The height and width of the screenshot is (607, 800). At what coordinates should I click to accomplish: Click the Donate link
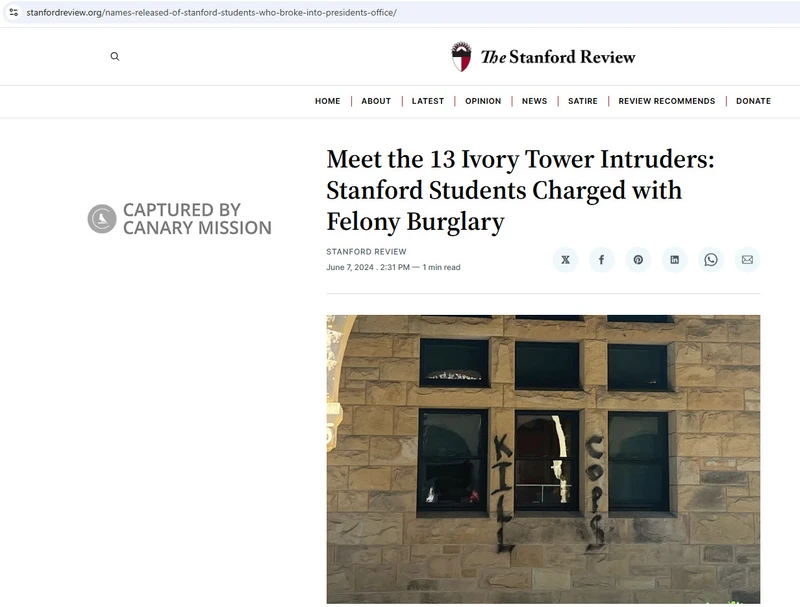(x=753, y=101)
